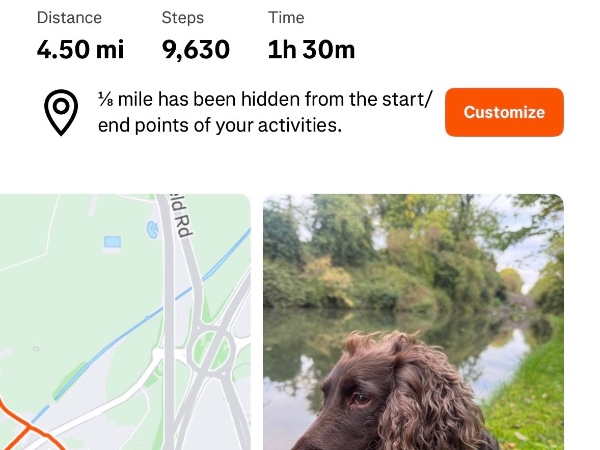Viewport: 600px width, 450px height.
Task: Tap the 1h 30m time value
Action: 311,49
